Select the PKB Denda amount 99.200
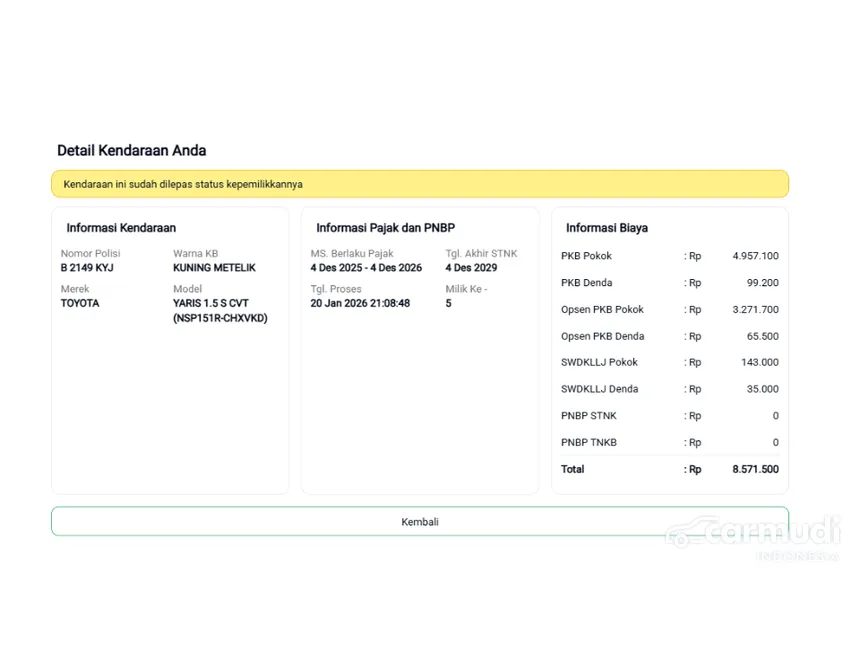860x645 pixels. pos(762,283)
